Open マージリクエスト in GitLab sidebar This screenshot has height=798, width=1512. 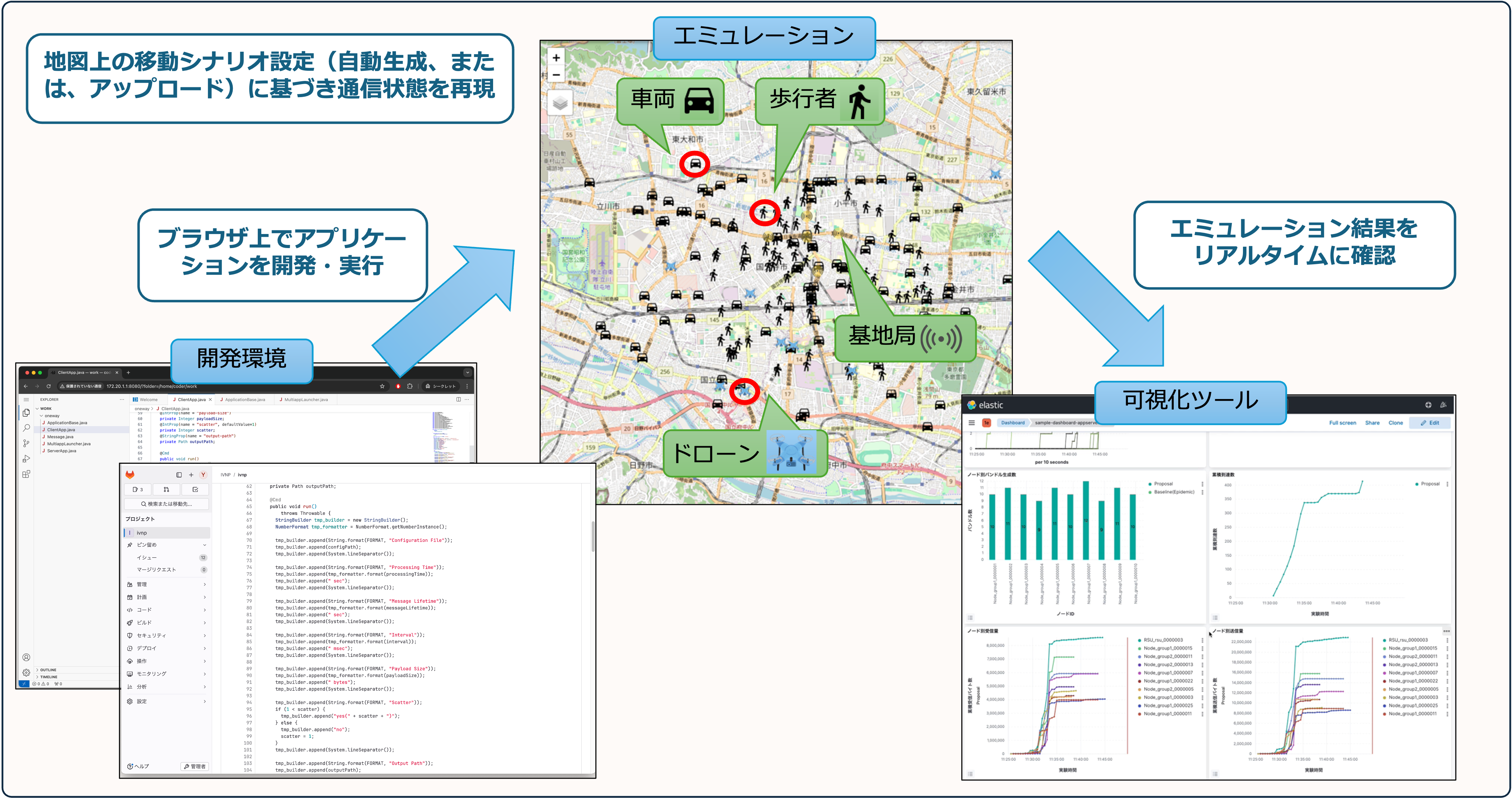(x=167, y=570)
